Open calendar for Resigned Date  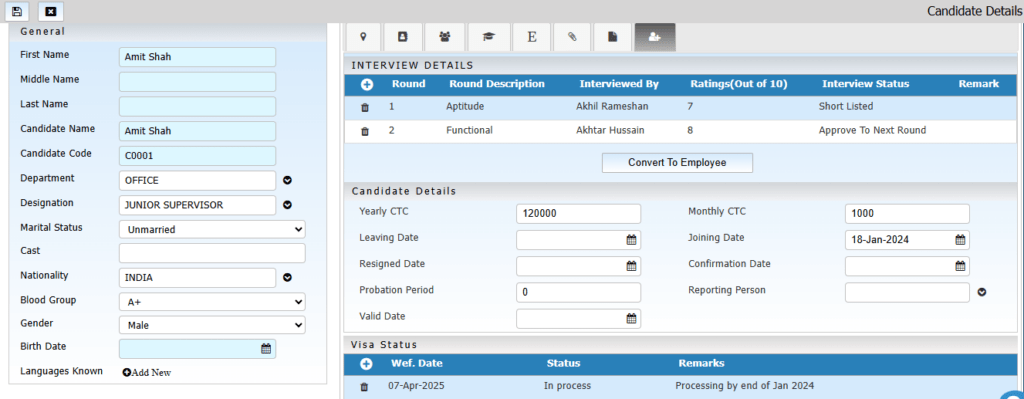coord(632,266)
